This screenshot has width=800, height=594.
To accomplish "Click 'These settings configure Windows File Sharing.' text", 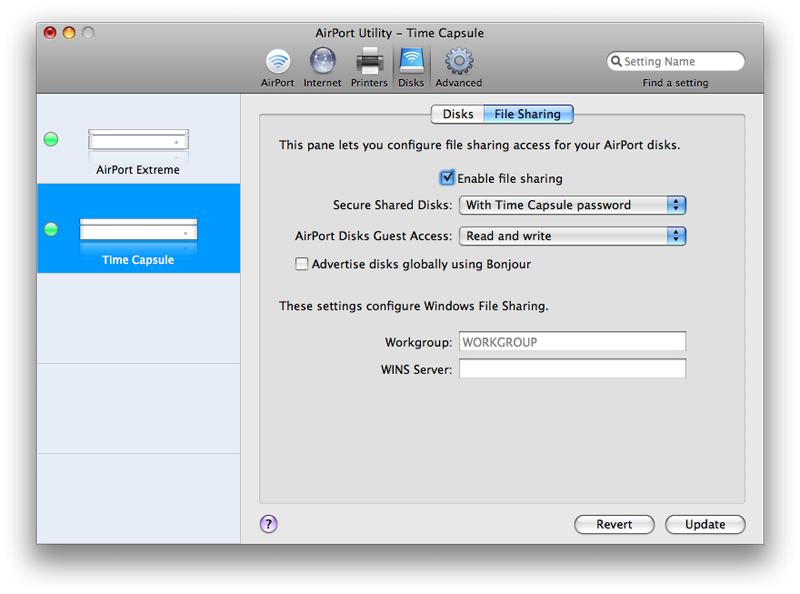I will point(414,306).
